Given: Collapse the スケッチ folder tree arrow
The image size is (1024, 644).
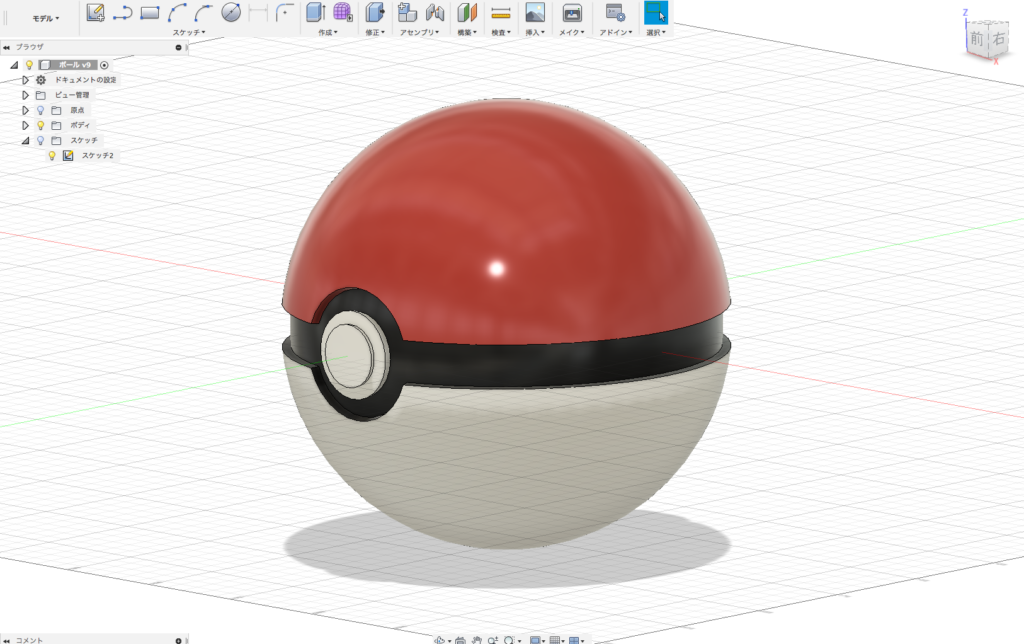Looking at the screenshot, I should 26,141.
